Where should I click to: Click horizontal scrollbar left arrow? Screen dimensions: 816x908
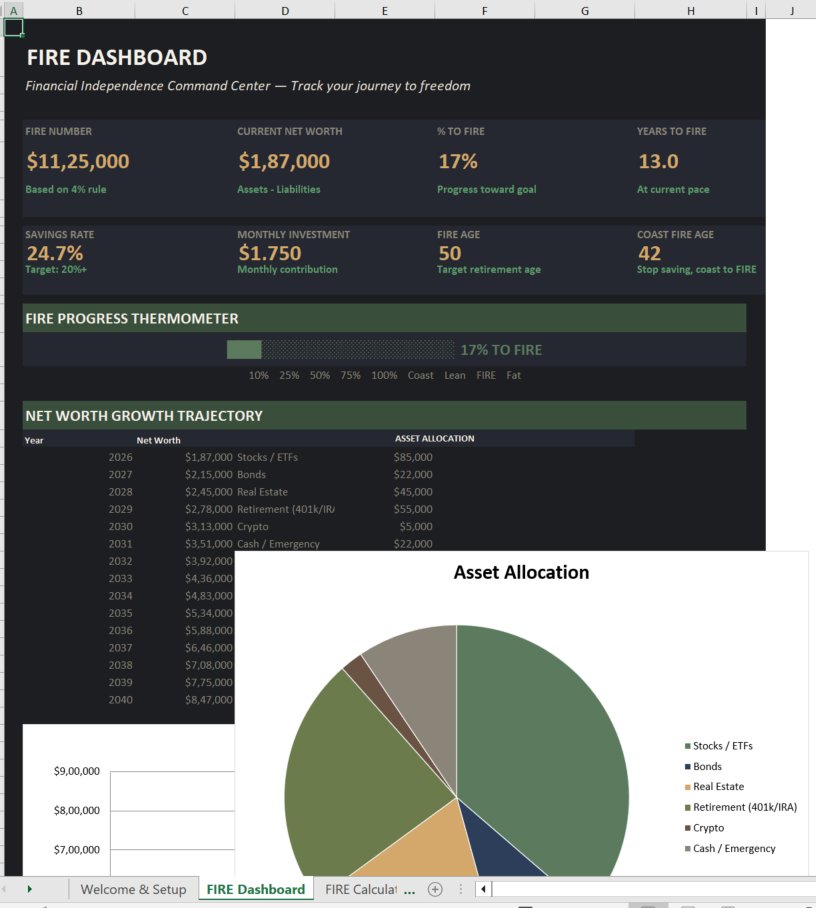pos(483,889)
